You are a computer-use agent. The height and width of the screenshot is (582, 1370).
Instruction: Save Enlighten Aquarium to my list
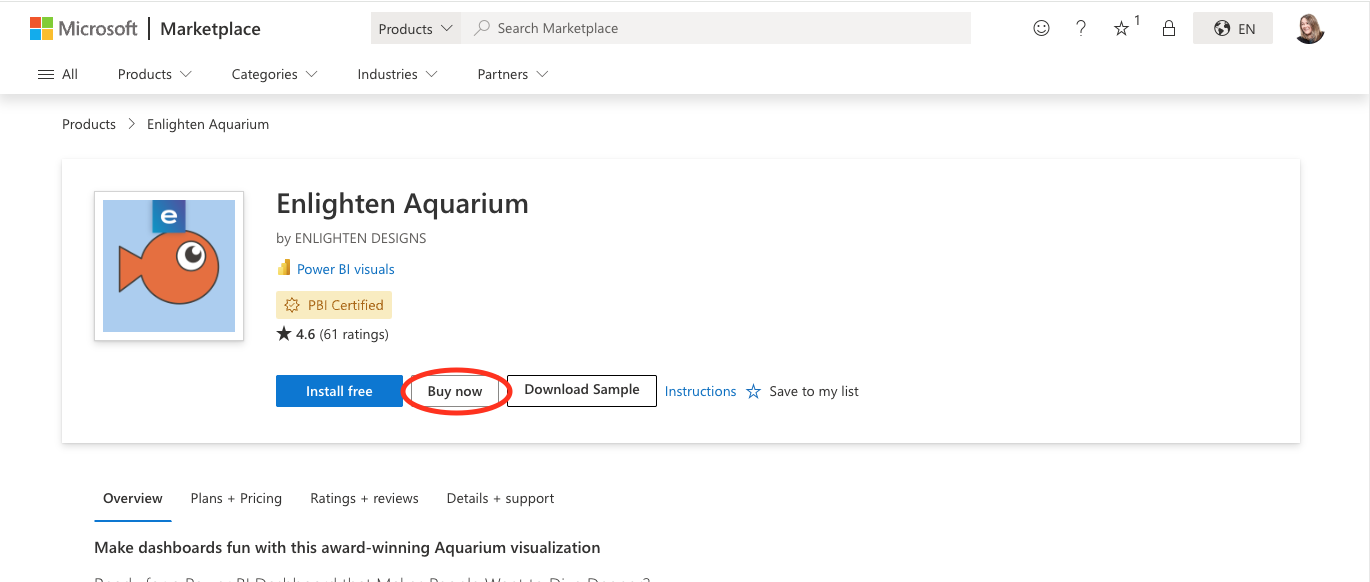(x=803, y=391)
